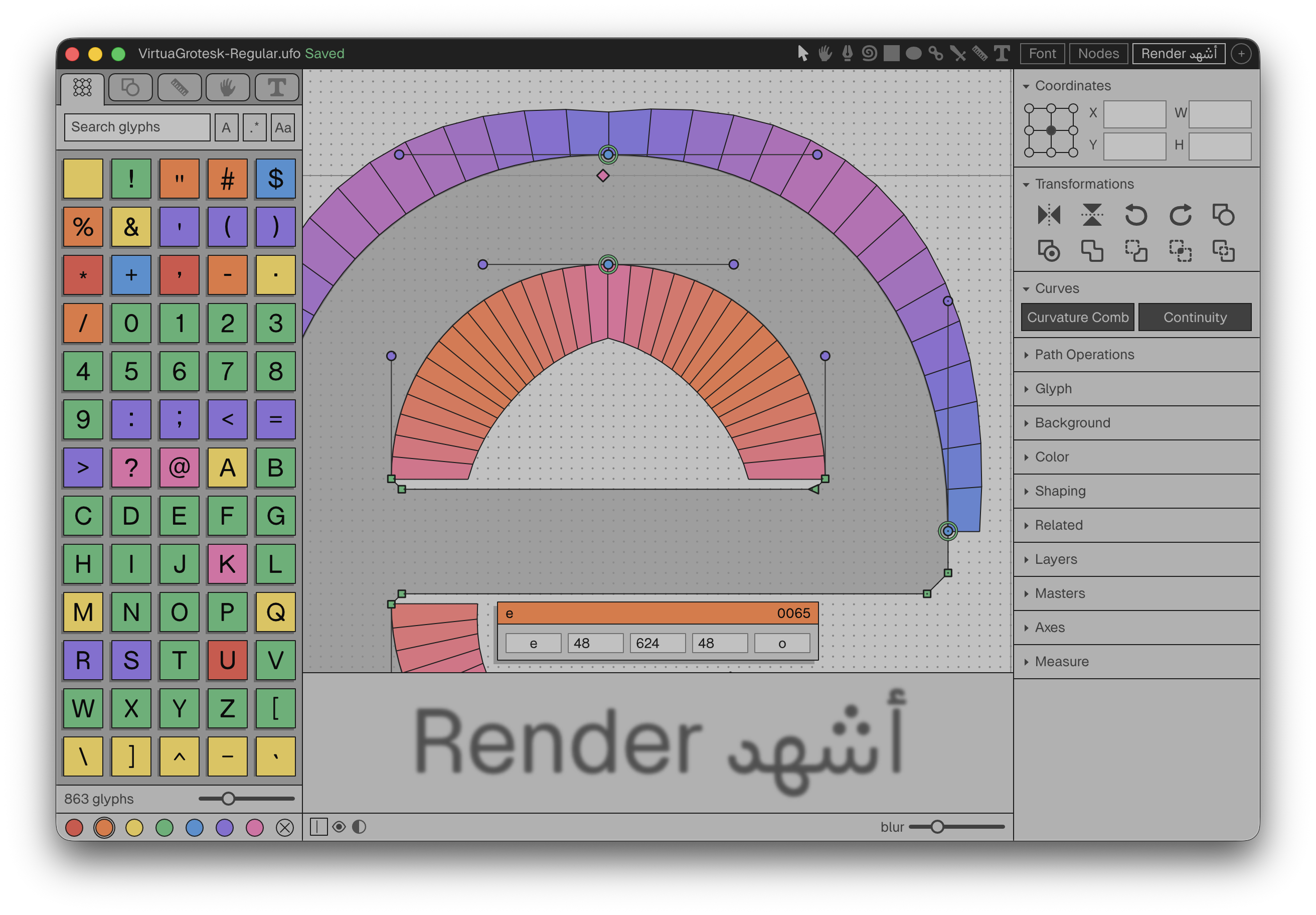The image size is (1316, 915).
Task: Select the rectangle shape tool
Action: coord(892,53)
